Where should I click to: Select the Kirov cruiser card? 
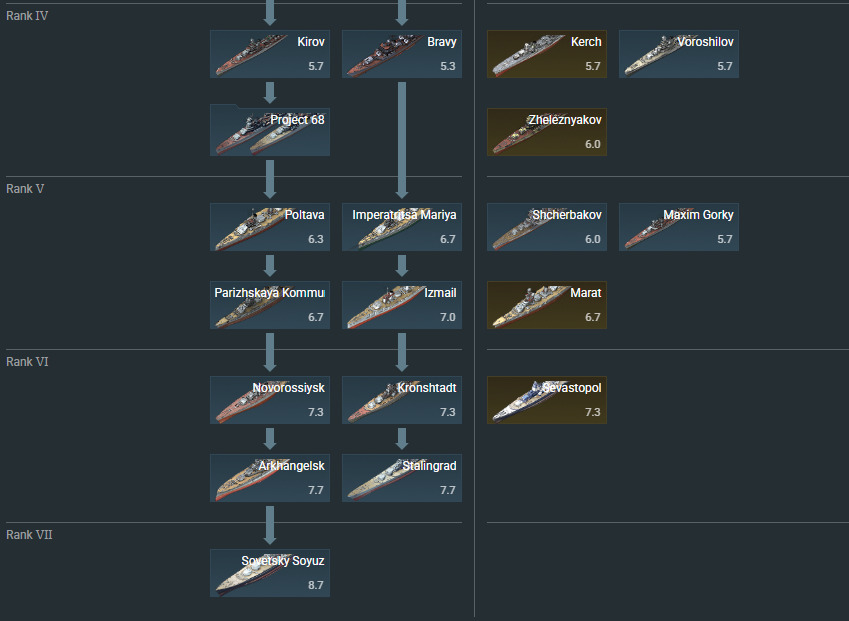pyautogui.click(x=270, y=54)
